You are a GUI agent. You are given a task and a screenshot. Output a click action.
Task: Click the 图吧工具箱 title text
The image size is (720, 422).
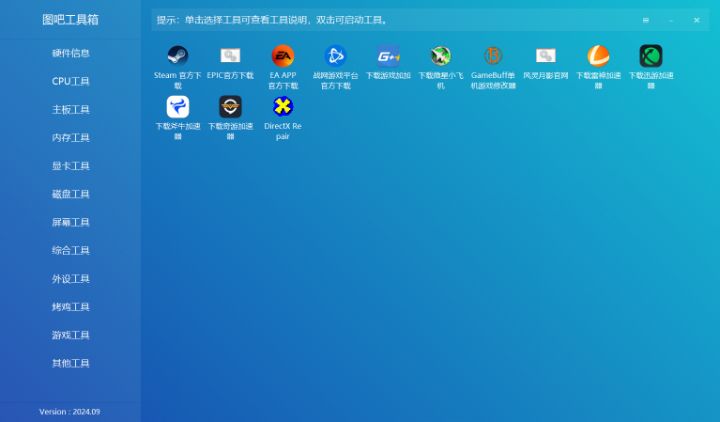click(x=70, y=19)
